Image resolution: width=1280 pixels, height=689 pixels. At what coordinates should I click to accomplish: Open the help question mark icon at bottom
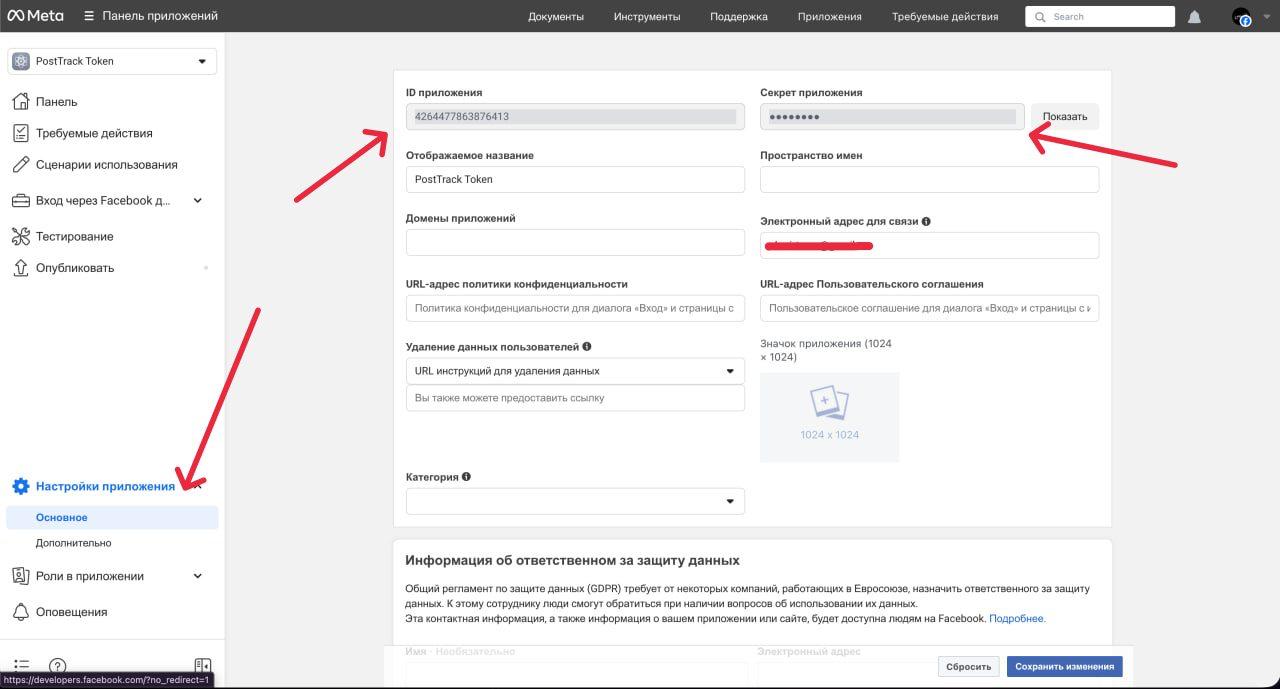57,665
